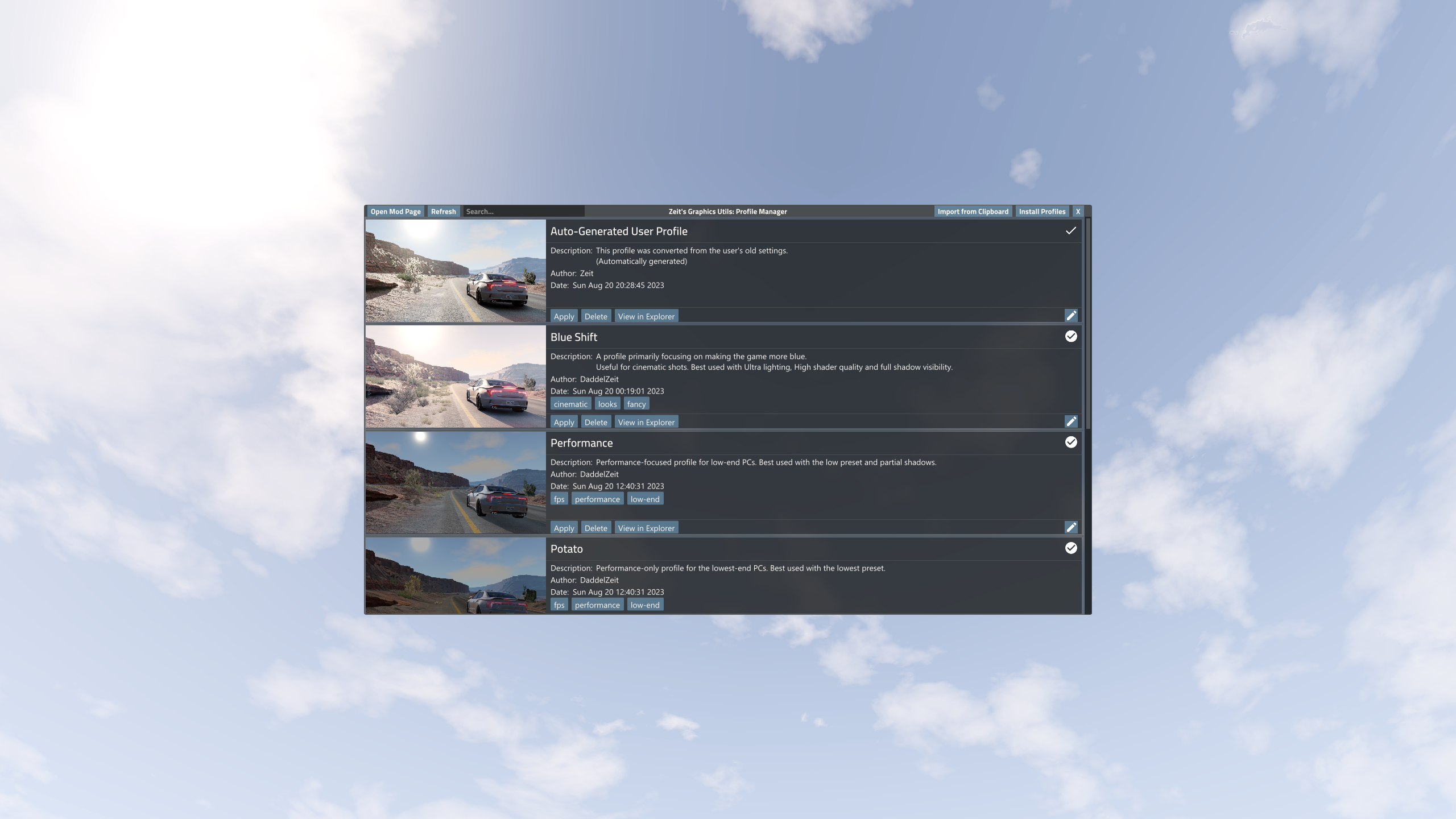The image size is (1456, 819).
Task: Close the Profile Manager with X button
Action: tap(1078, 212)
